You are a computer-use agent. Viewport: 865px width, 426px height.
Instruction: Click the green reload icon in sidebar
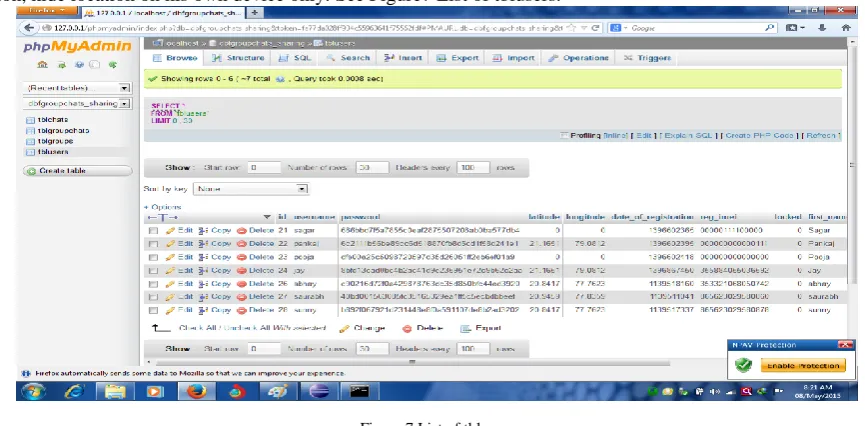click(x=113, y=65)
